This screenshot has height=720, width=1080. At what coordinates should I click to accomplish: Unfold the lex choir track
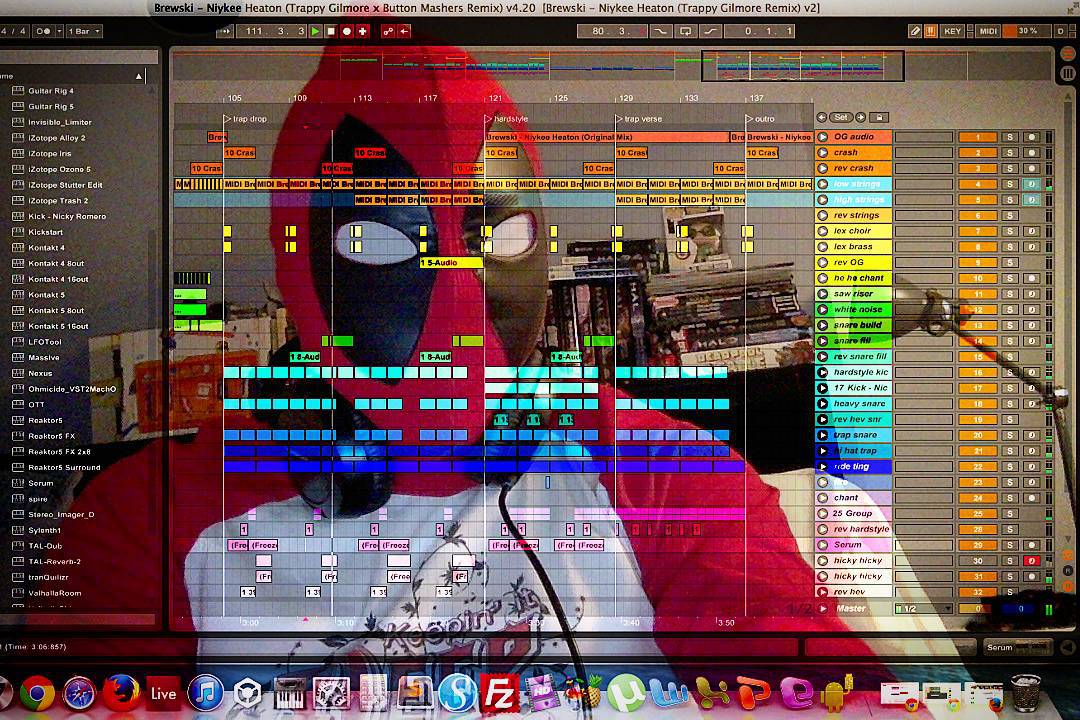822,231
